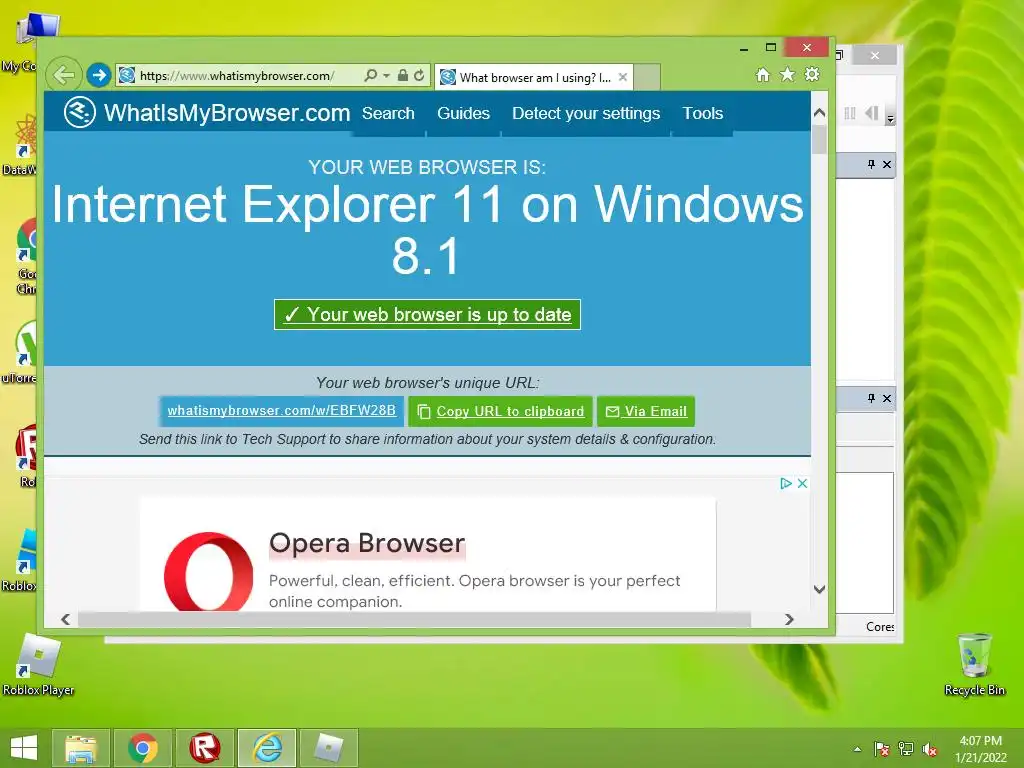Open the network tray icon

click(x=906, y=749)
